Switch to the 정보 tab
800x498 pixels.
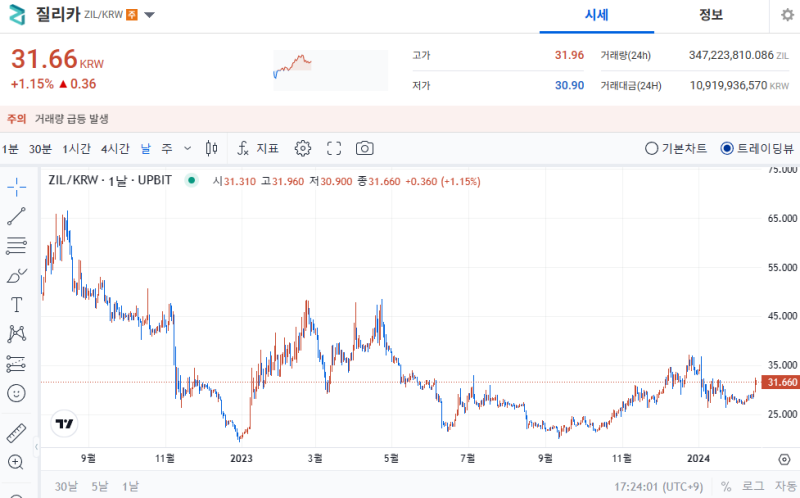tap(711, 15)
